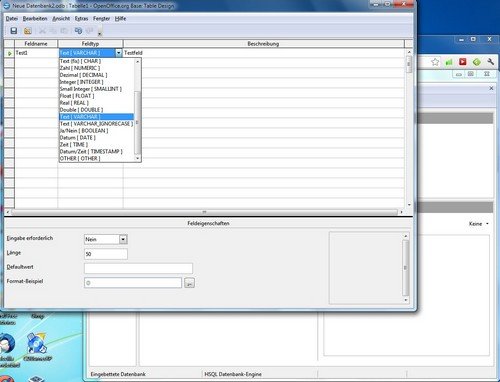500x382 pixels.
Task: Open the Ansicht menu
Action: [x=61, y=19]
